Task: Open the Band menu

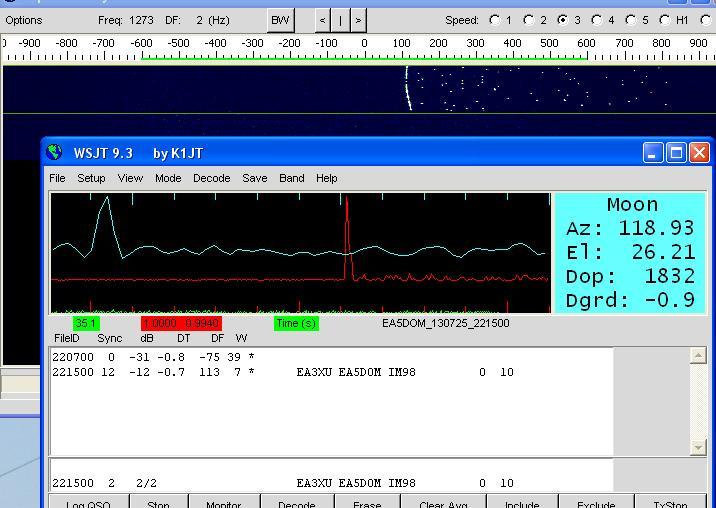Action: click(x=291, y=178)
